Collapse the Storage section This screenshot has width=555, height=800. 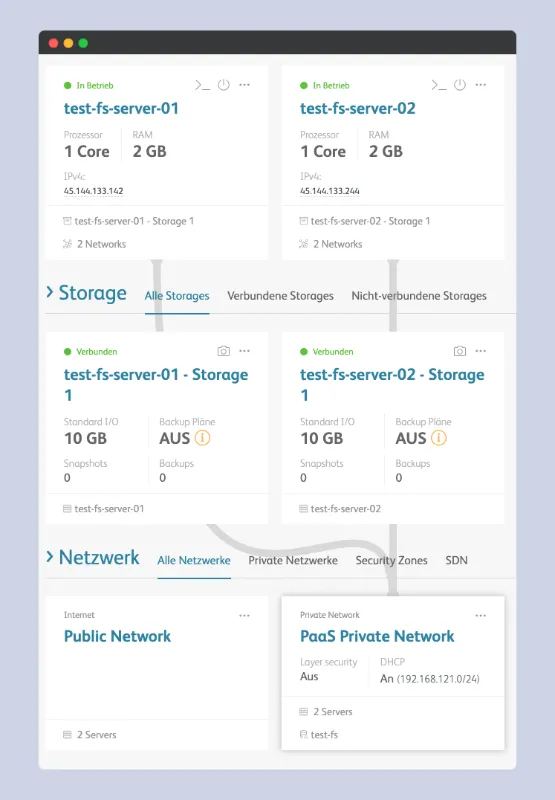[49, 292]
